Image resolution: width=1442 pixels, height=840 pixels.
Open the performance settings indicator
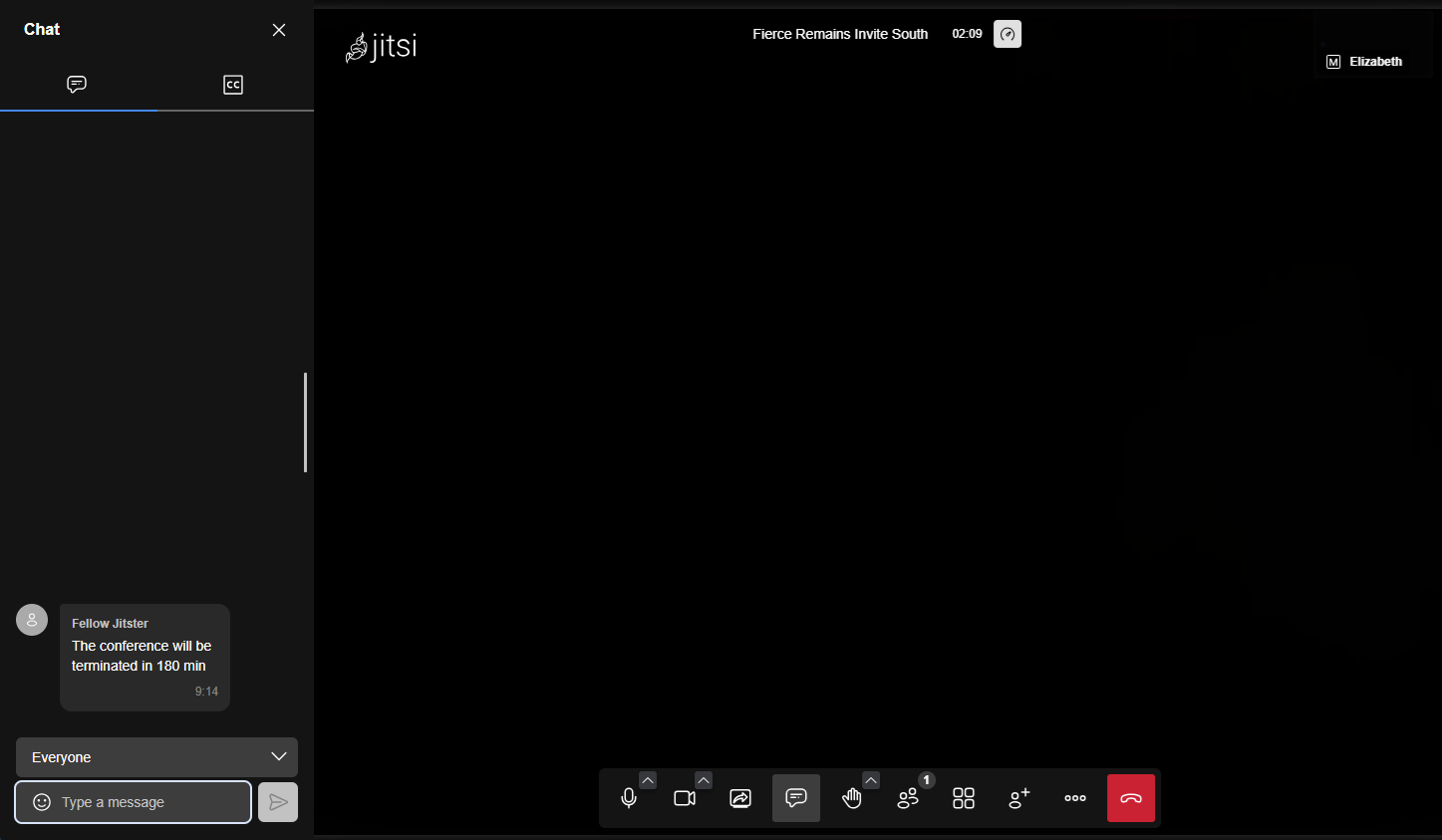pos(1008,33)
